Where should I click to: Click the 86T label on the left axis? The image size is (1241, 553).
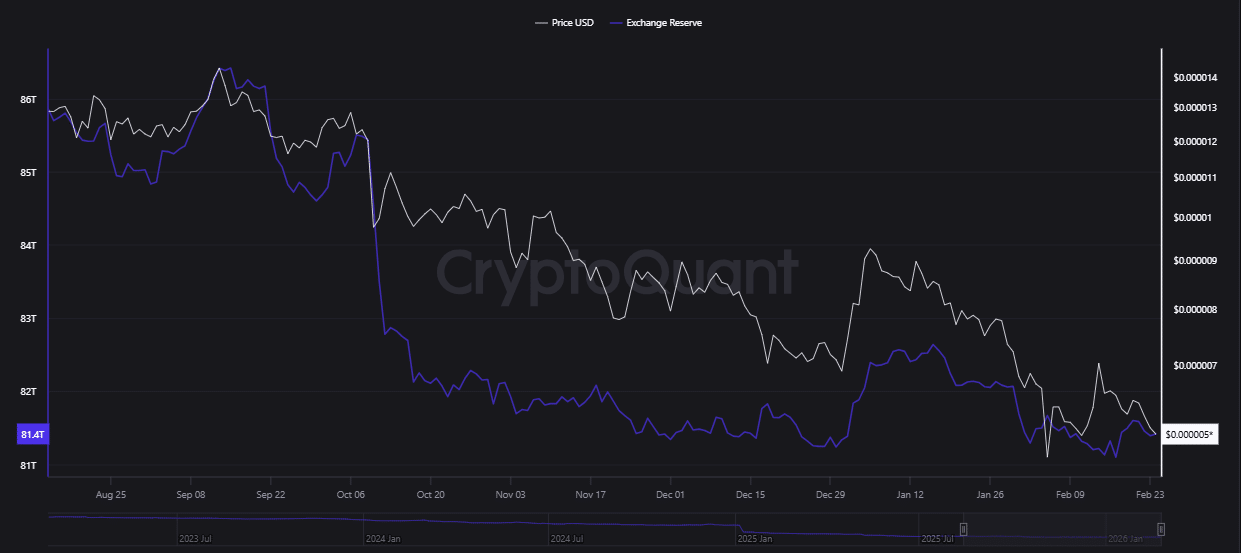[28, 99]
